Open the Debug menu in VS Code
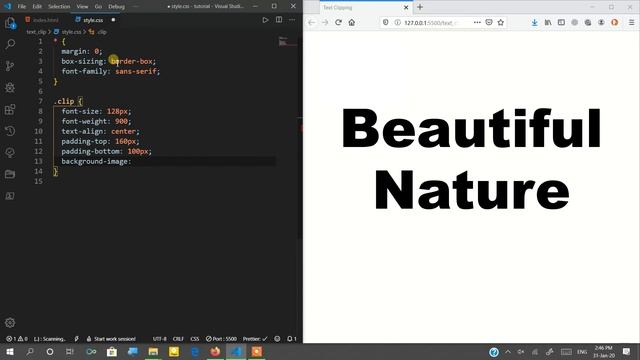The height and width of the screenshot is (360, 640). pyautogui.click(x=116, y=7)
